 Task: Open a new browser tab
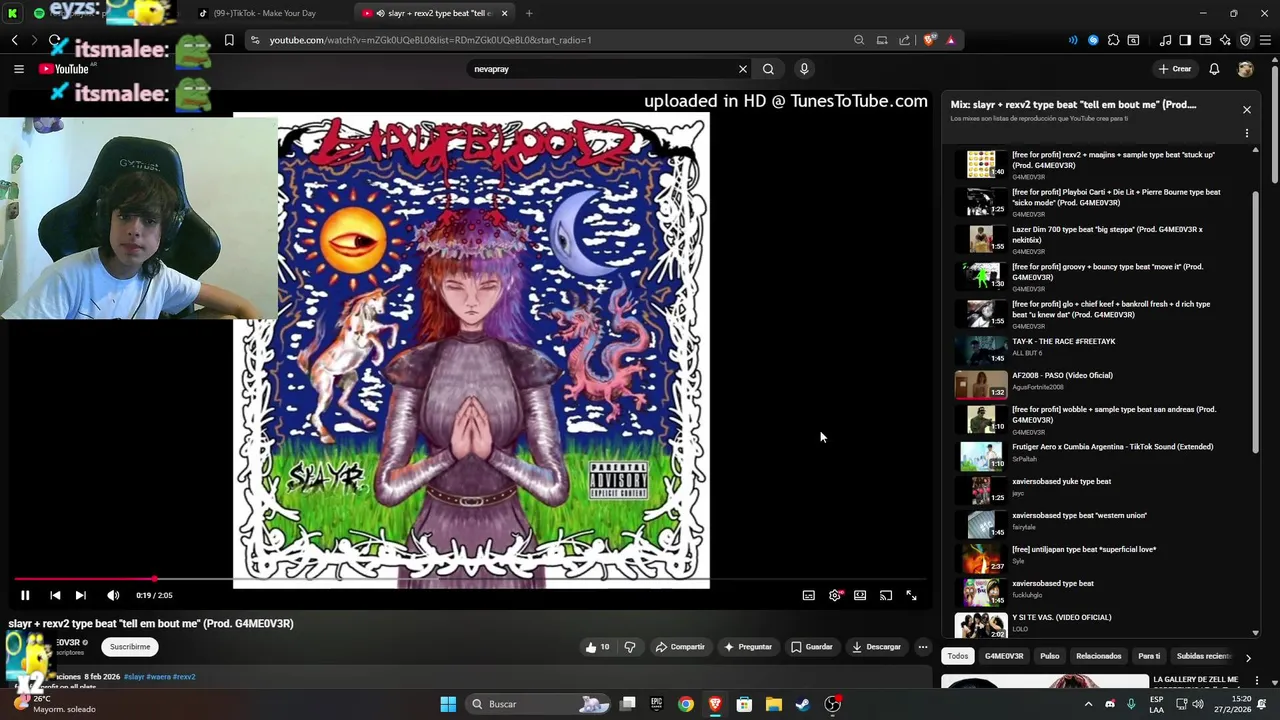pos(529,13)
